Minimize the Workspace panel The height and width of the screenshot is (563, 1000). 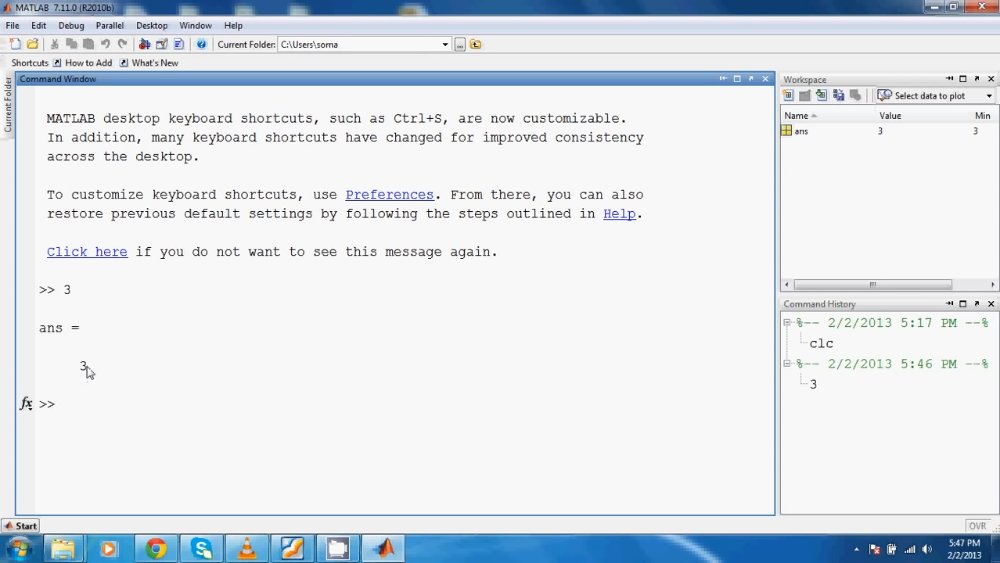949,78
